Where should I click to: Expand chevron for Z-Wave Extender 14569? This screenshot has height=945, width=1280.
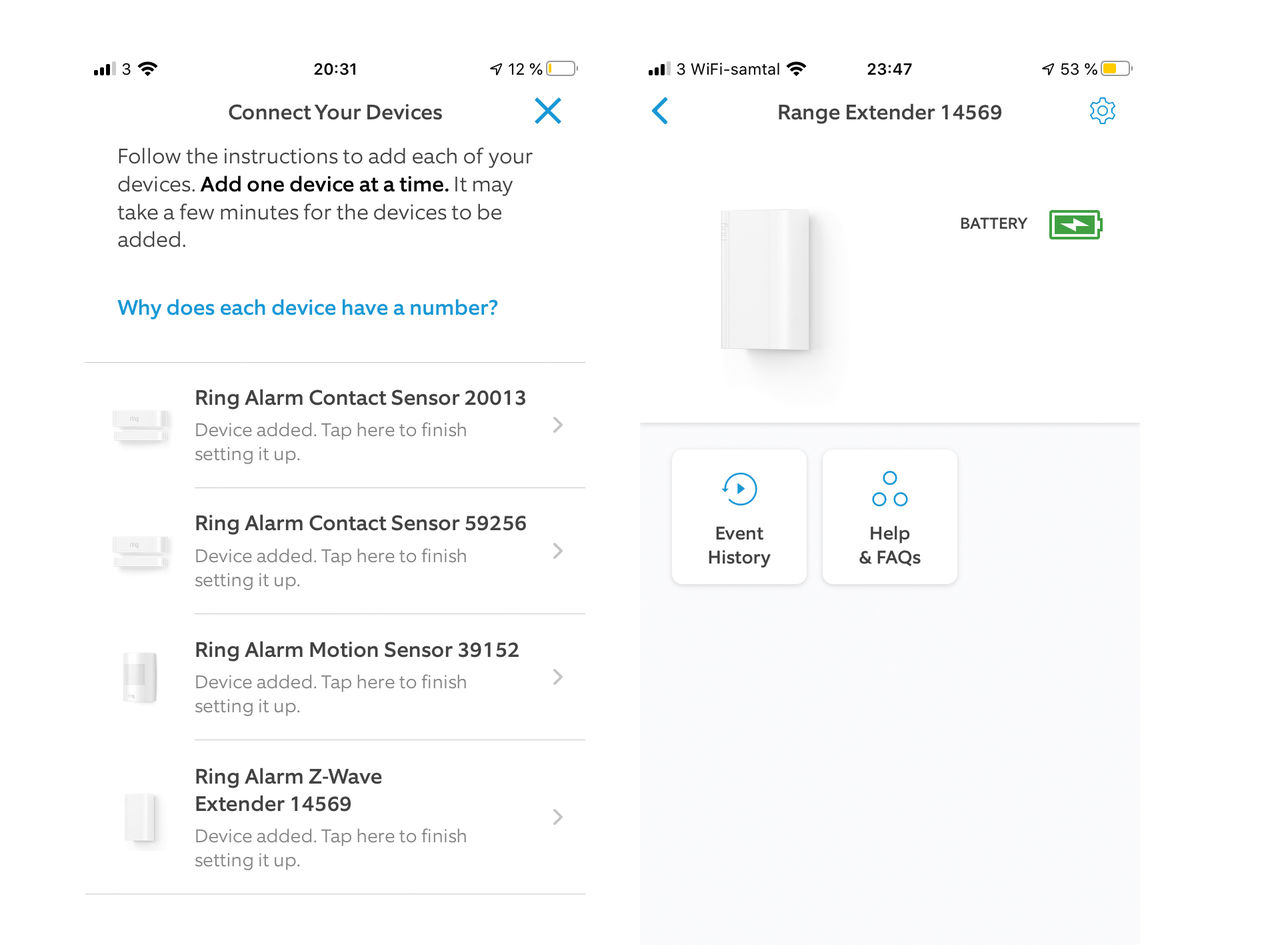tap(558, 817)
